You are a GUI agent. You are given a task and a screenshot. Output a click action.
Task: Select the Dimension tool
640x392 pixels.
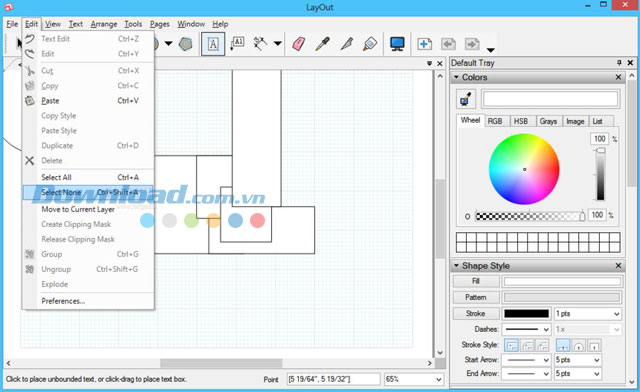pos(260,43)
